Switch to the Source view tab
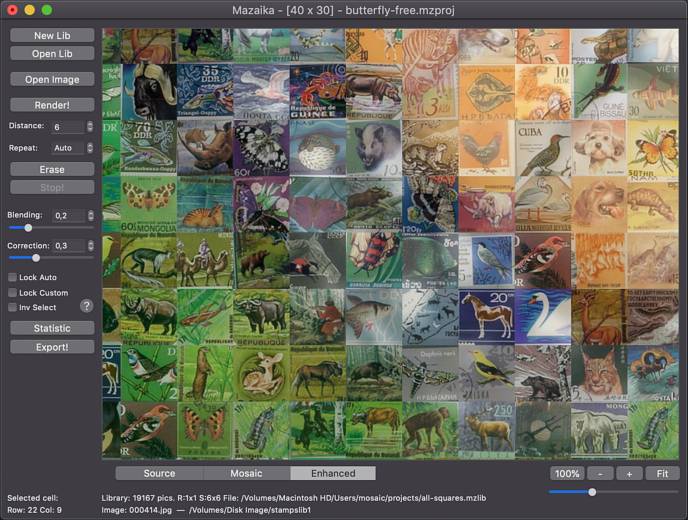The width and height of the screenshot is (688, 520). (159, 473)
